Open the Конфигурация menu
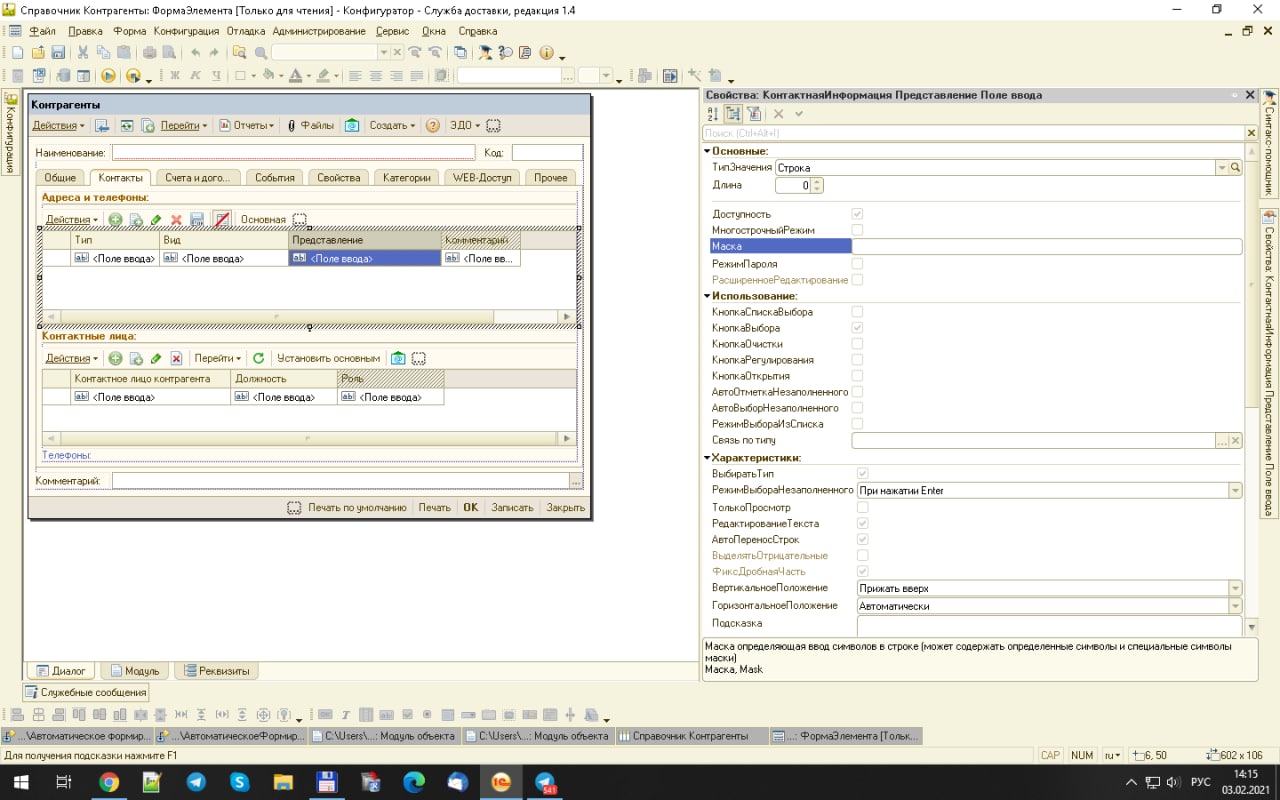 [186, 31]
